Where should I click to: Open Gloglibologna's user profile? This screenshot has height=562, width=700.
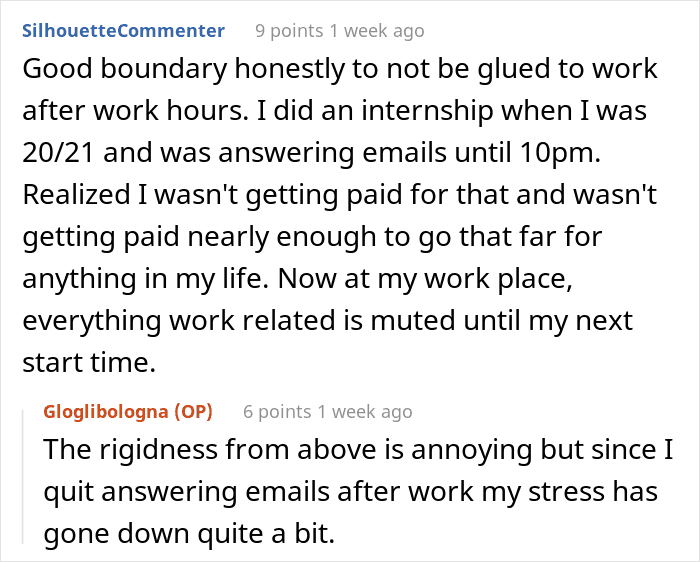(x=107, y=411)
